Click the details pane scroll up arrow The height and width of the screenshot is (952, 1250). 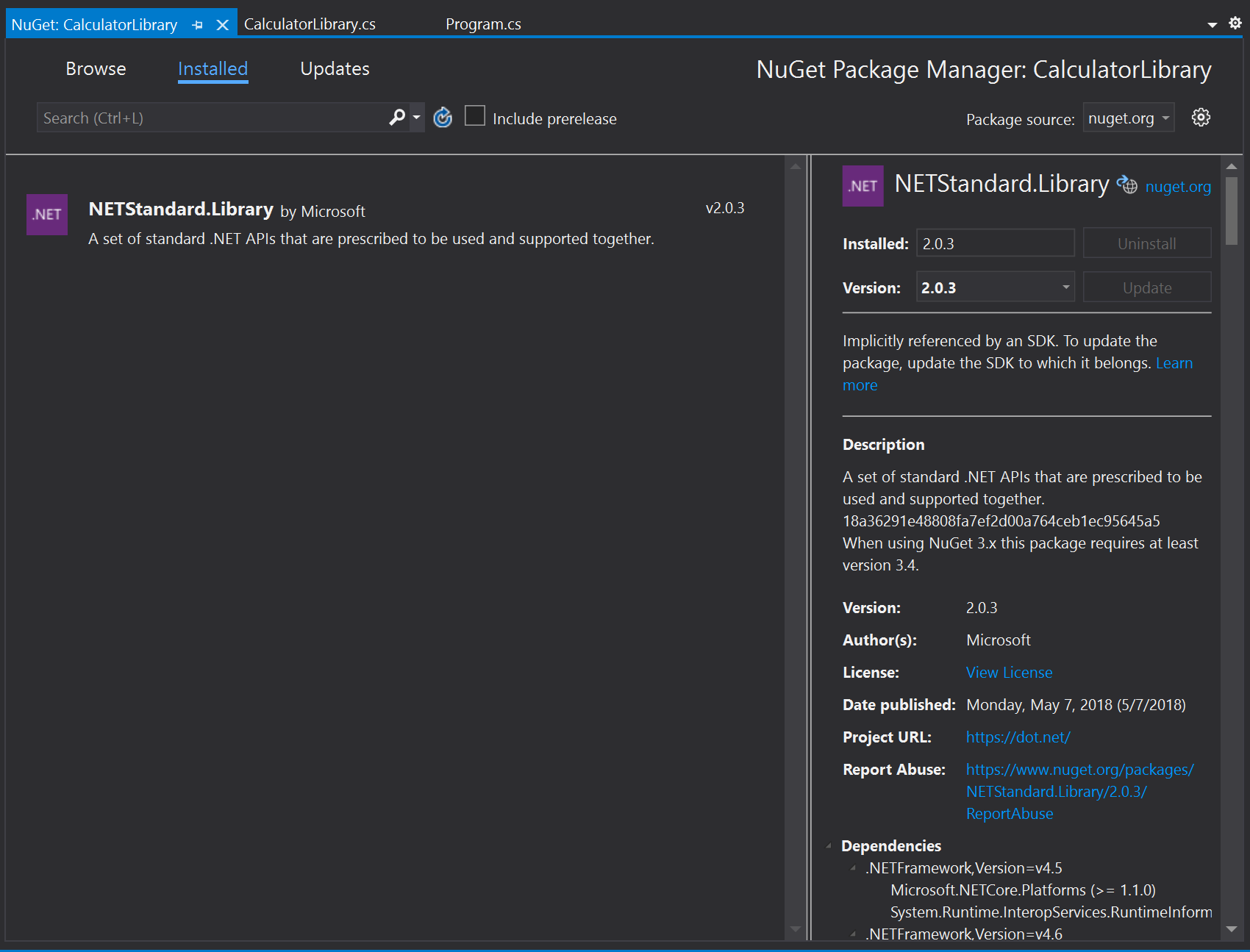[1232, 166]
